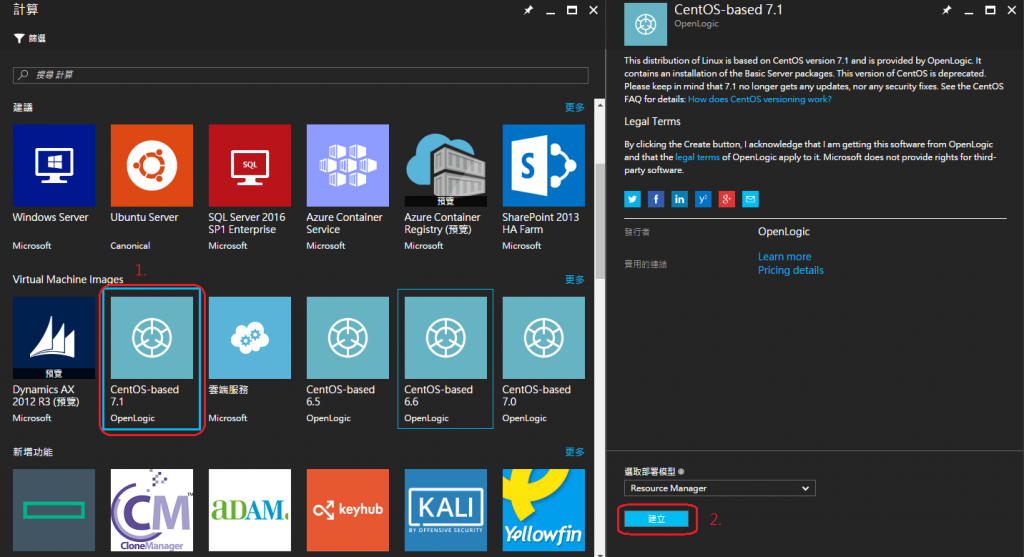Image resolution: width=1024 pixels, height=557 pixels.
Task: Open 'How does CentOS versioning work?' link
Action: tap(760, 99)
